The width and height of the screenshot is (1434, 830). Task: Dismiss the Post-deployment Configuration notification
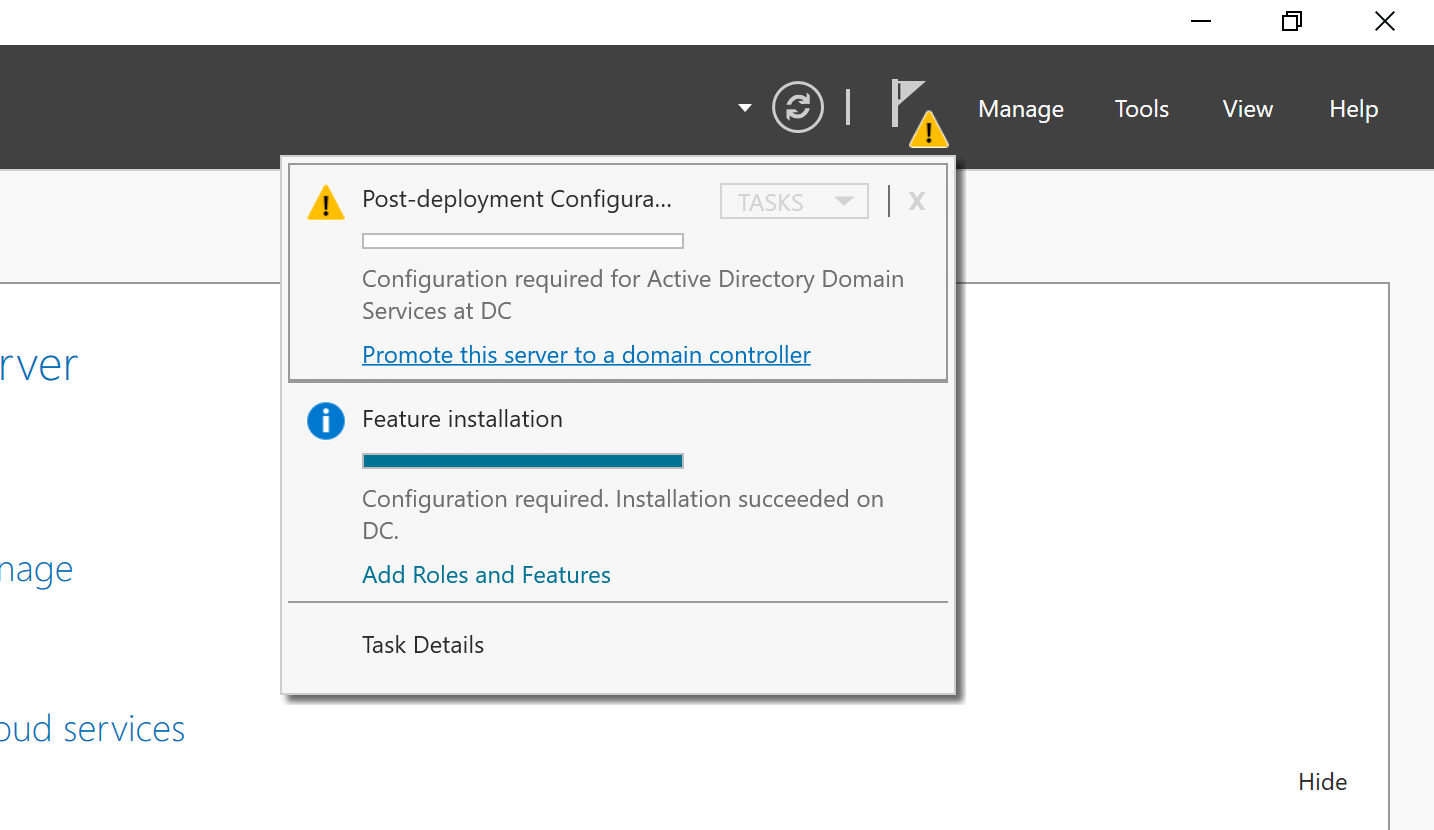point(916,201)
